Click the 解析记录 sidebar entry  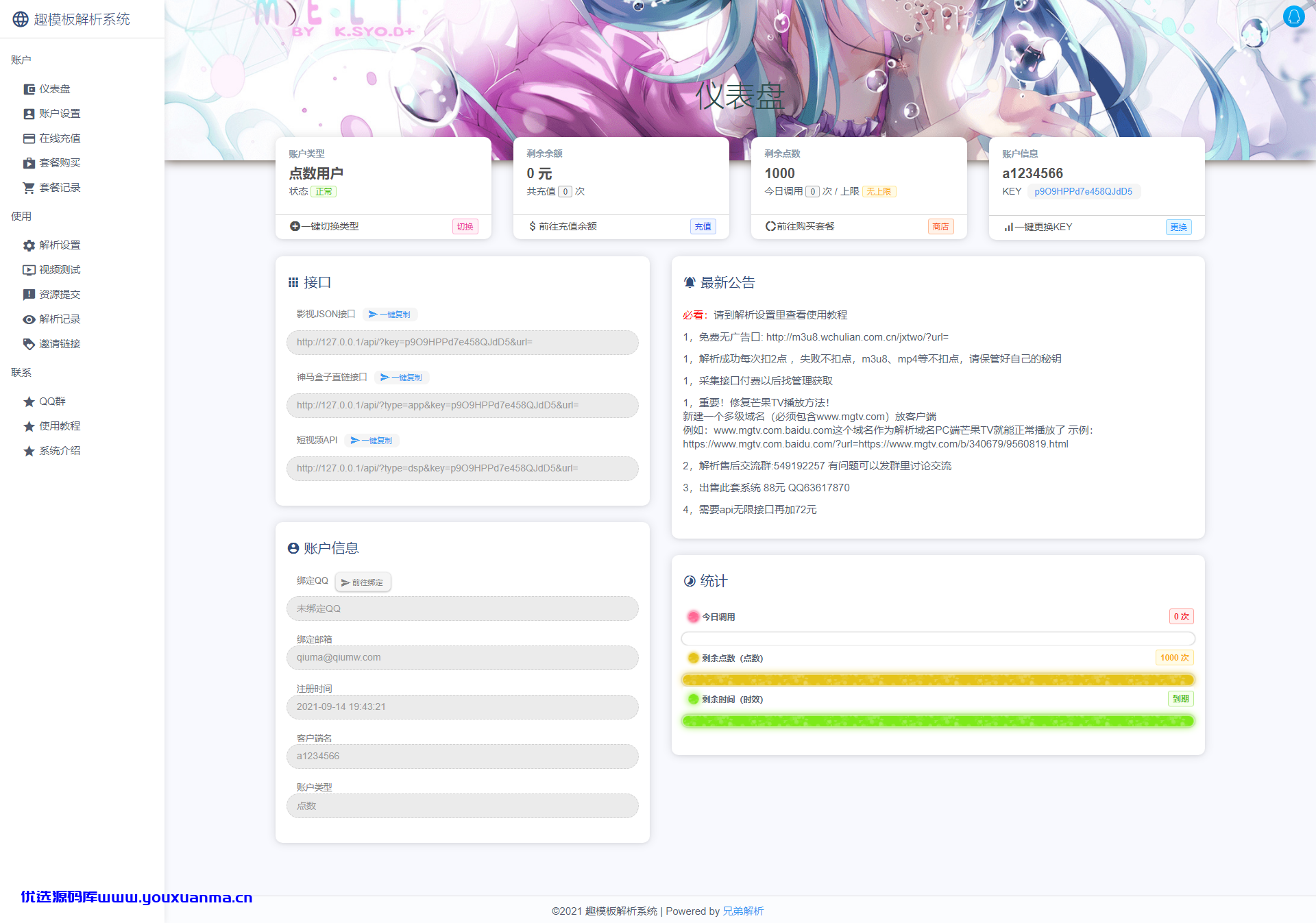pos(60,319)
